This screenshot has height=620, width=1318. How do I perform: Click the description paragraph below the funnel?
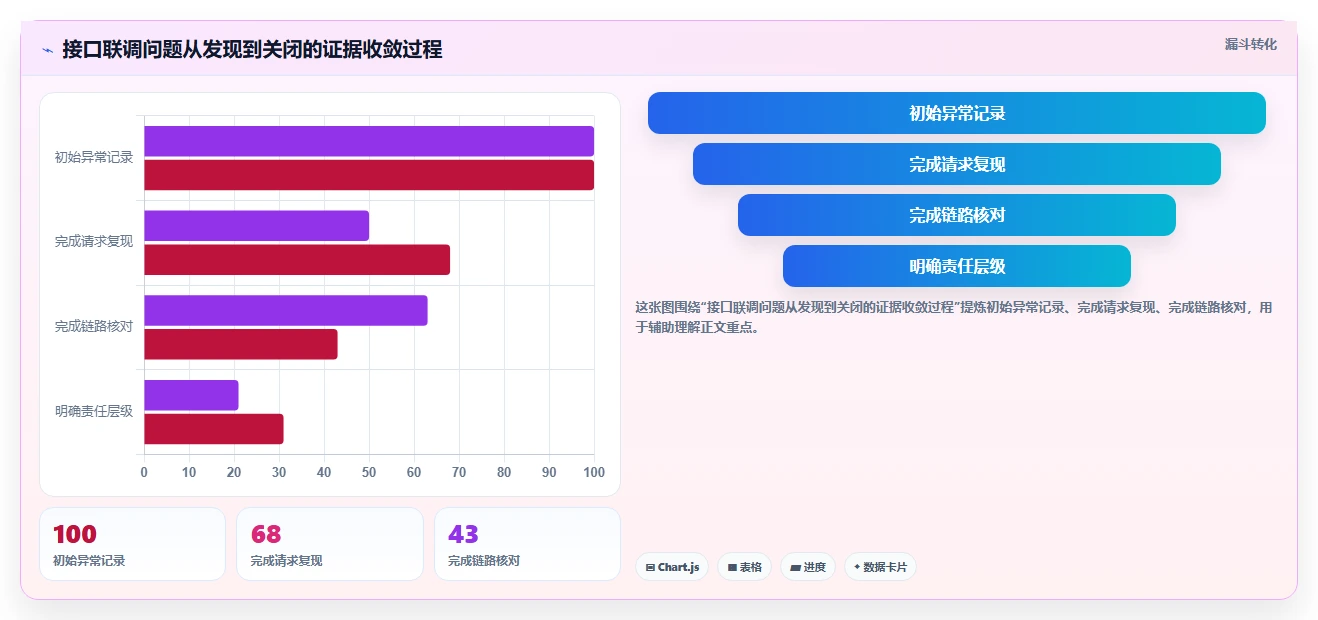click(955, 317)
